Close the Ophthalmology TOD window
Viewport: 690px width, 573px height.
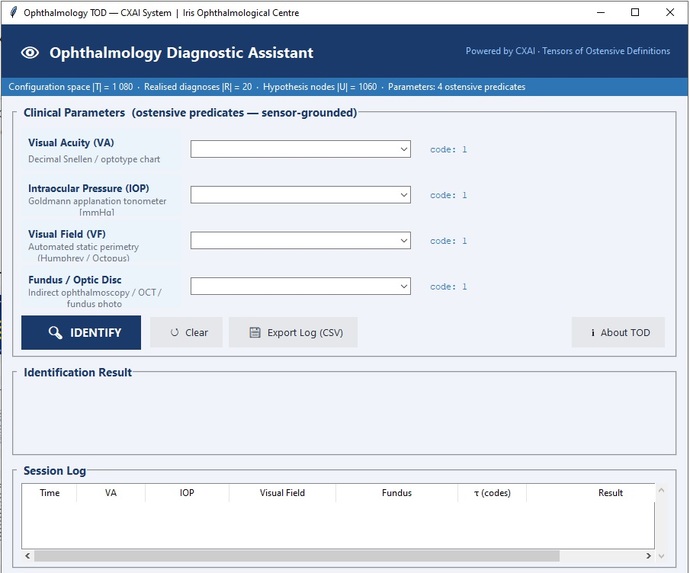[x=670, y=12]
